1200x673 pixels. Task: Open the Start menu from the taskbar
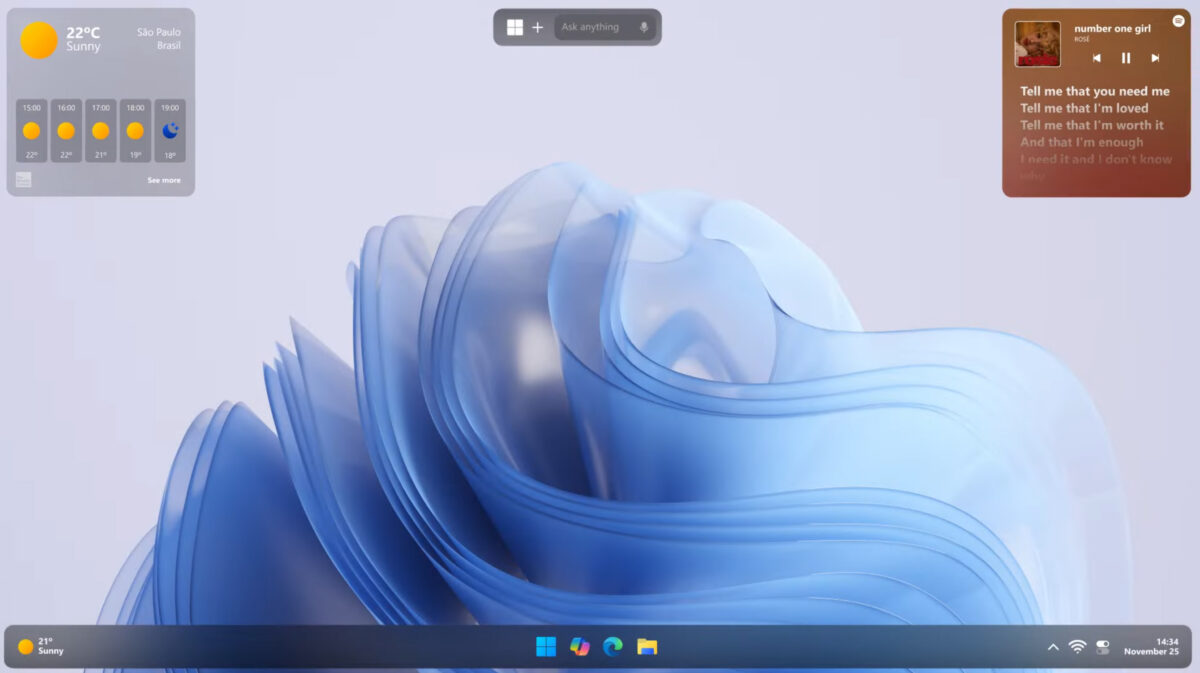(544, 646)
